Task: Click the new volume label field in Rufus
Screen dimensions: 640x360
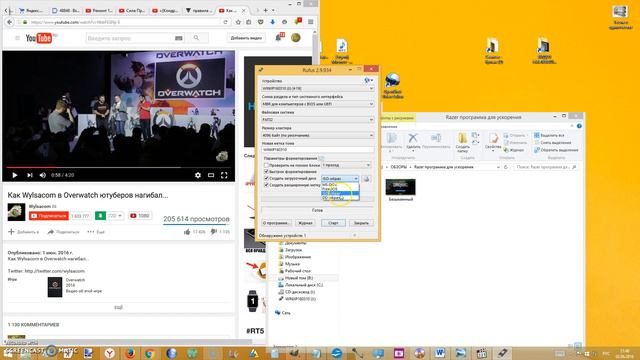Action: (x=318, y=150)
